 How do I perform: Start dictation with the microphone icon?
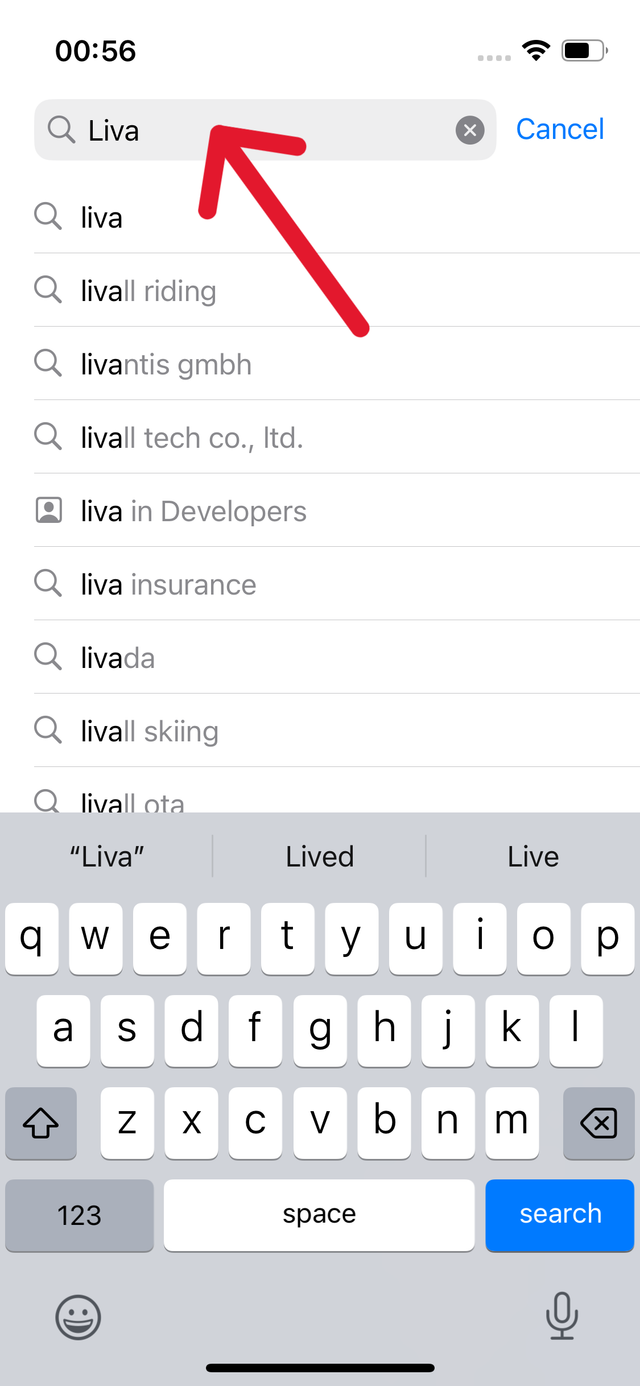562,1316
